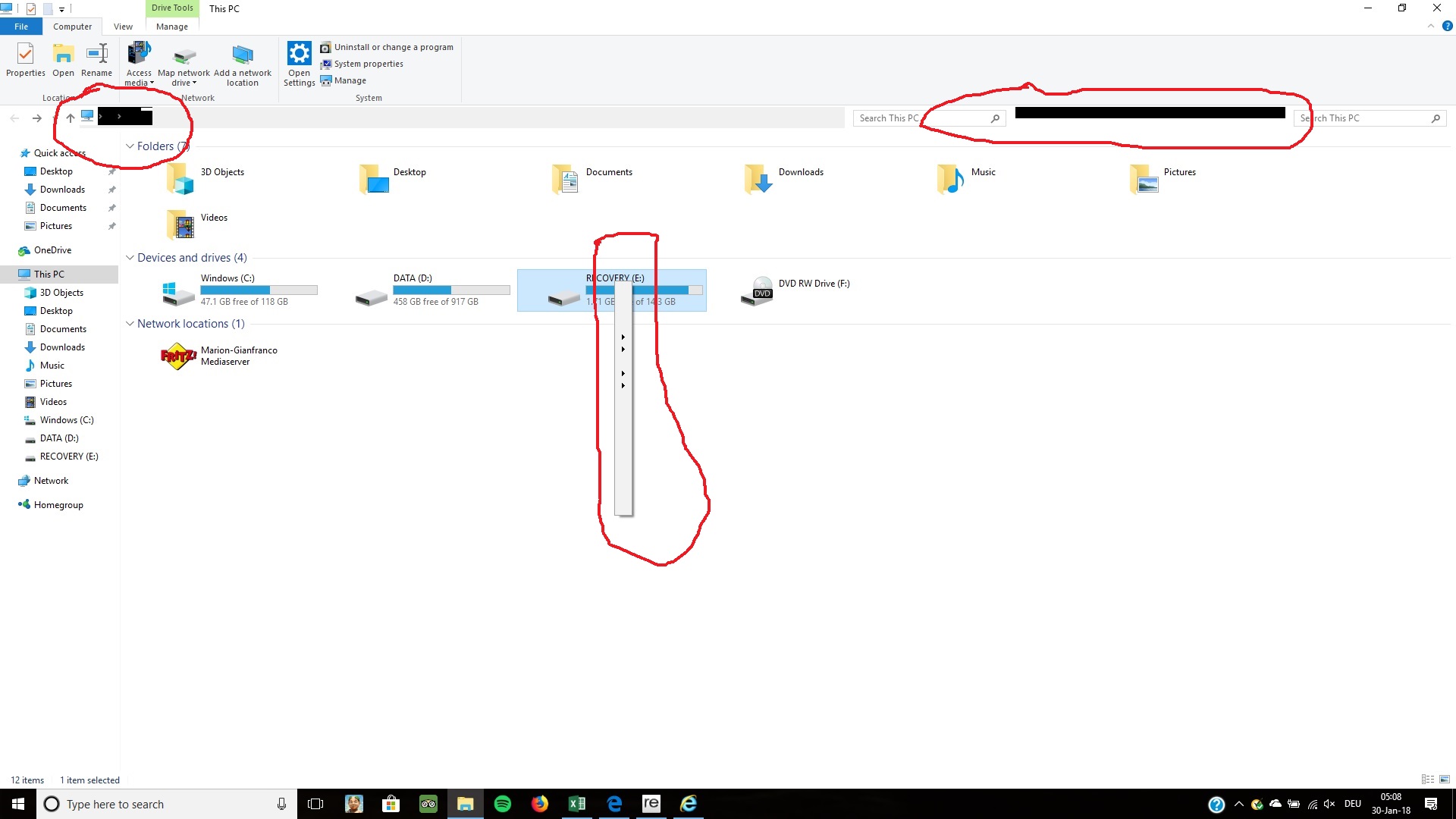Open the Help question mark icon
Image resolution: width=1456 pixels, height=819 pixels.
click(1447, 27)
